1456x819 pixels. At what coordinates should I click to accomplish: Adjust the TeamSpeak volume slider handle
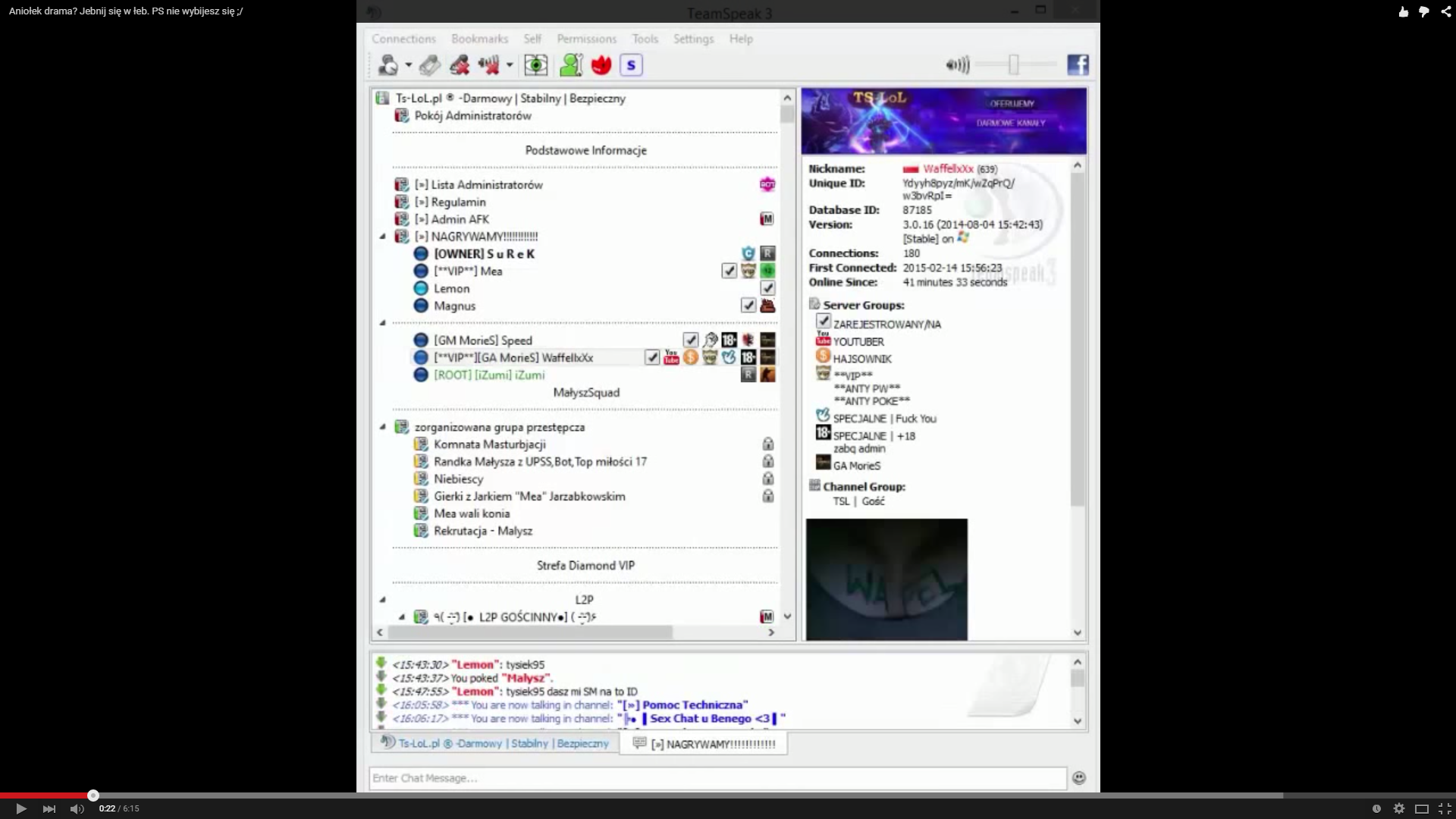tap(1013, 65)
